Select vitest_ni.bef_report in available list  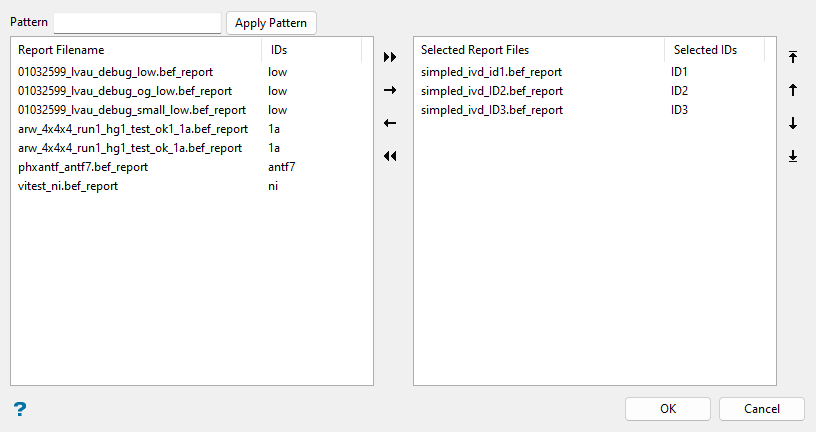pyautogui.click(x=68, y=186)
